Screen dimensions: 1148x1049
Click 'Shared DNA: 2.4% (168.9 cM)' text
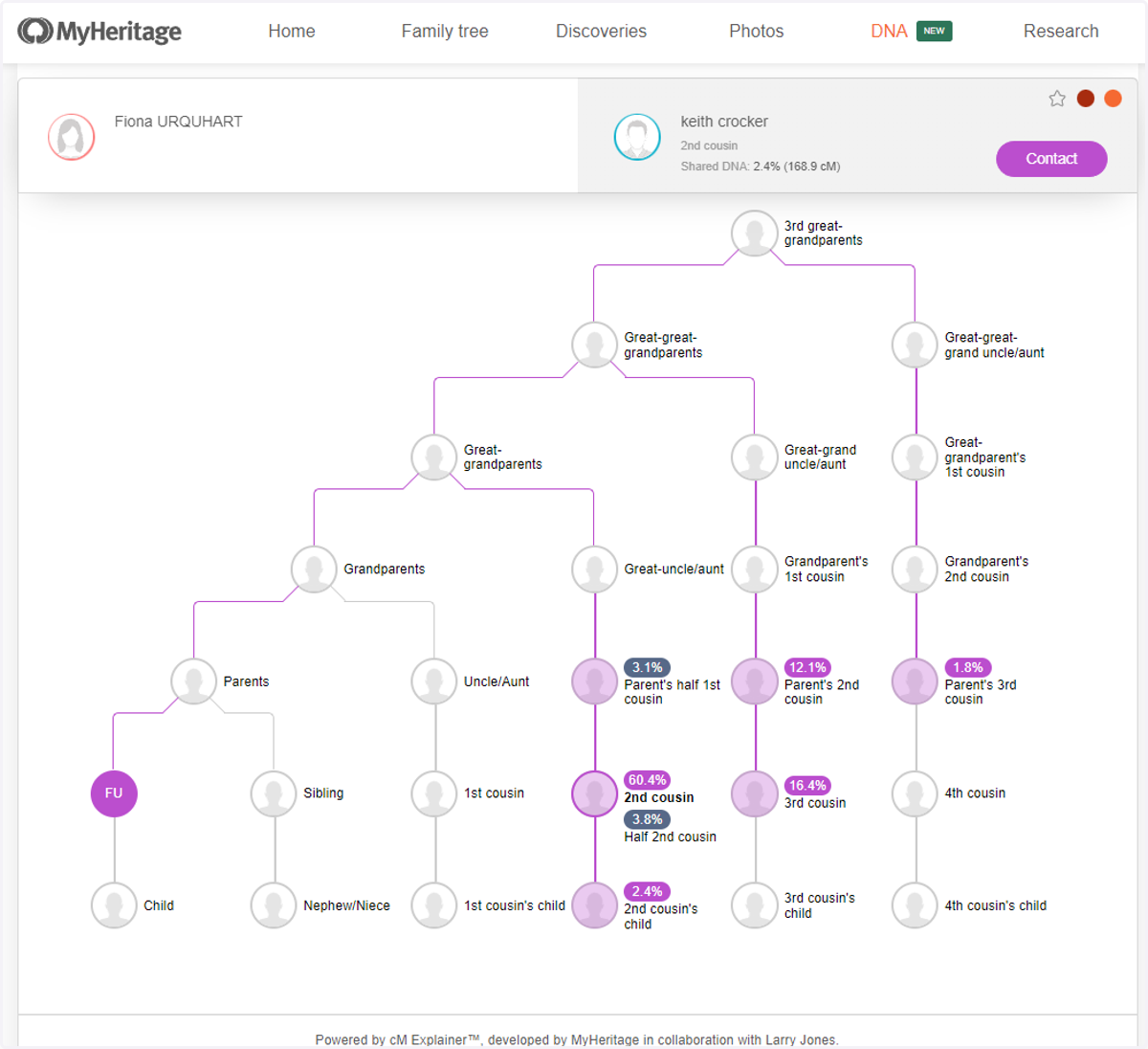tap(761, 167)
